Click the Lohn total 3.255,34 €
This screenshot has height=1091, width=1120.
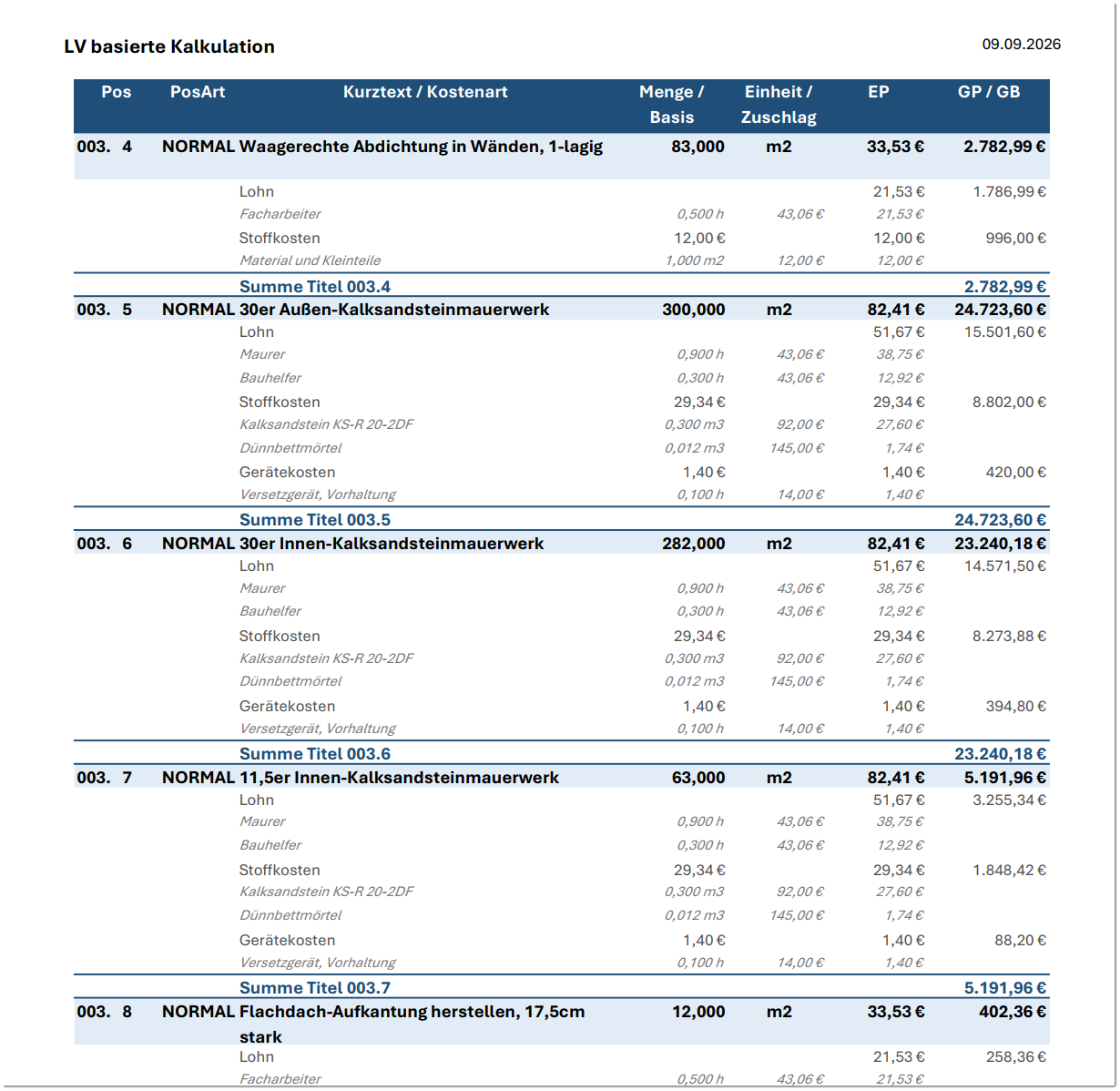tap(1010, 800)
